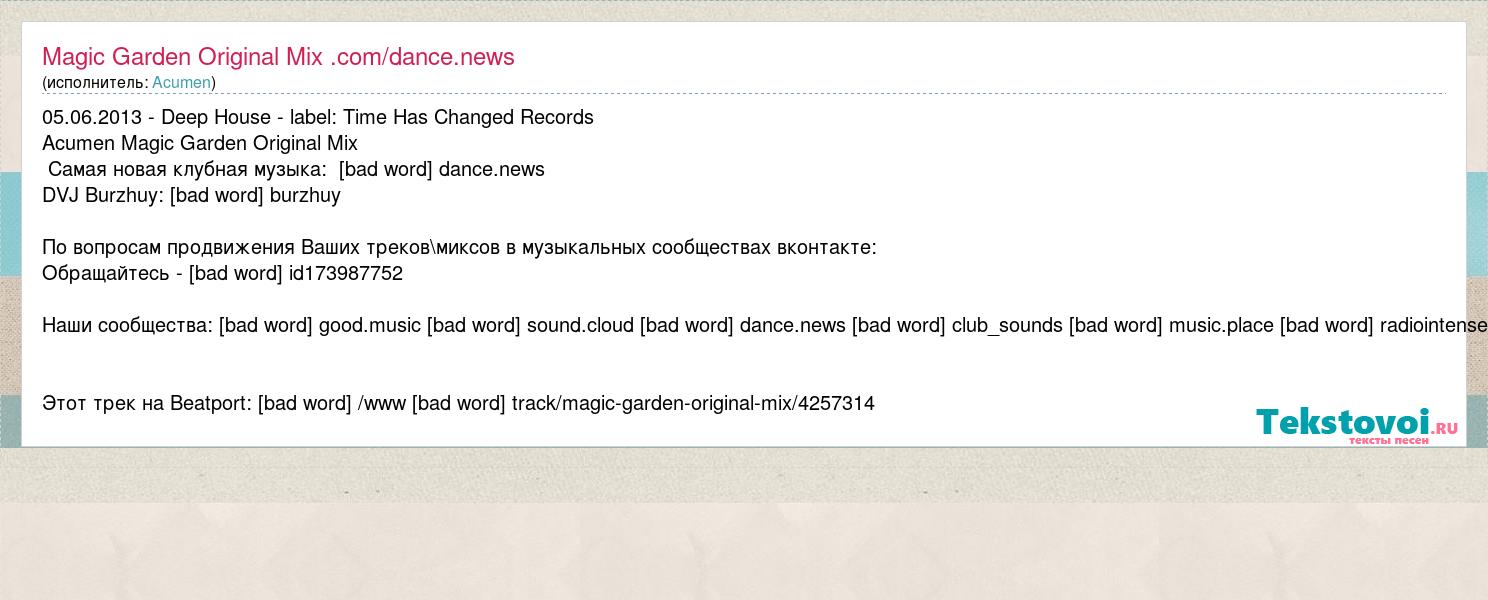Click "sound.cloud" in the communities line
The height and width of the screenshot is (600, 1488).
point(580,326)
